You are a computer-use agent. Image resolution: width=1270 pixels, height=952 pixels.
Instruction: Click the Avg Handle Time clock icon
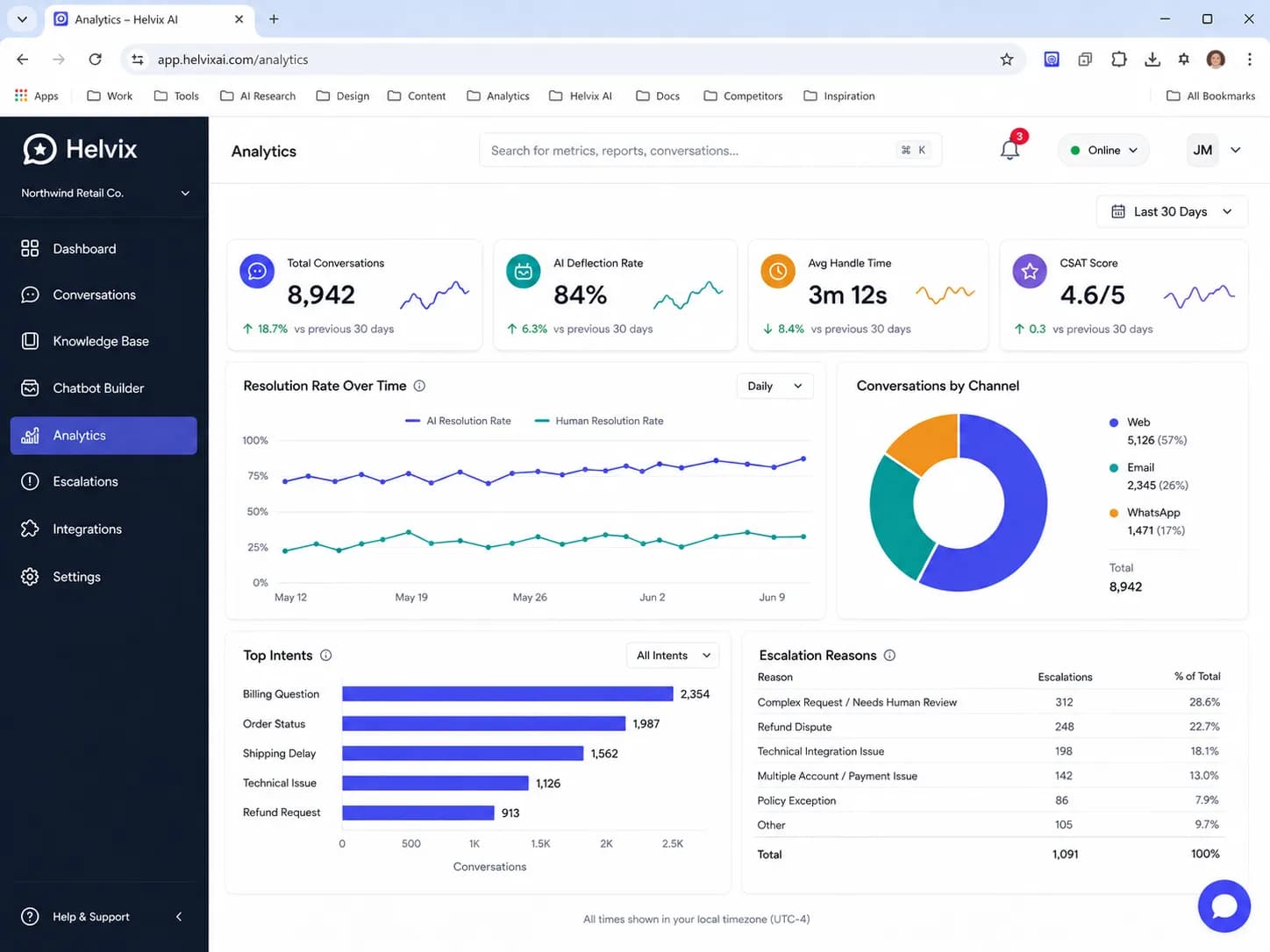point(777,272)
